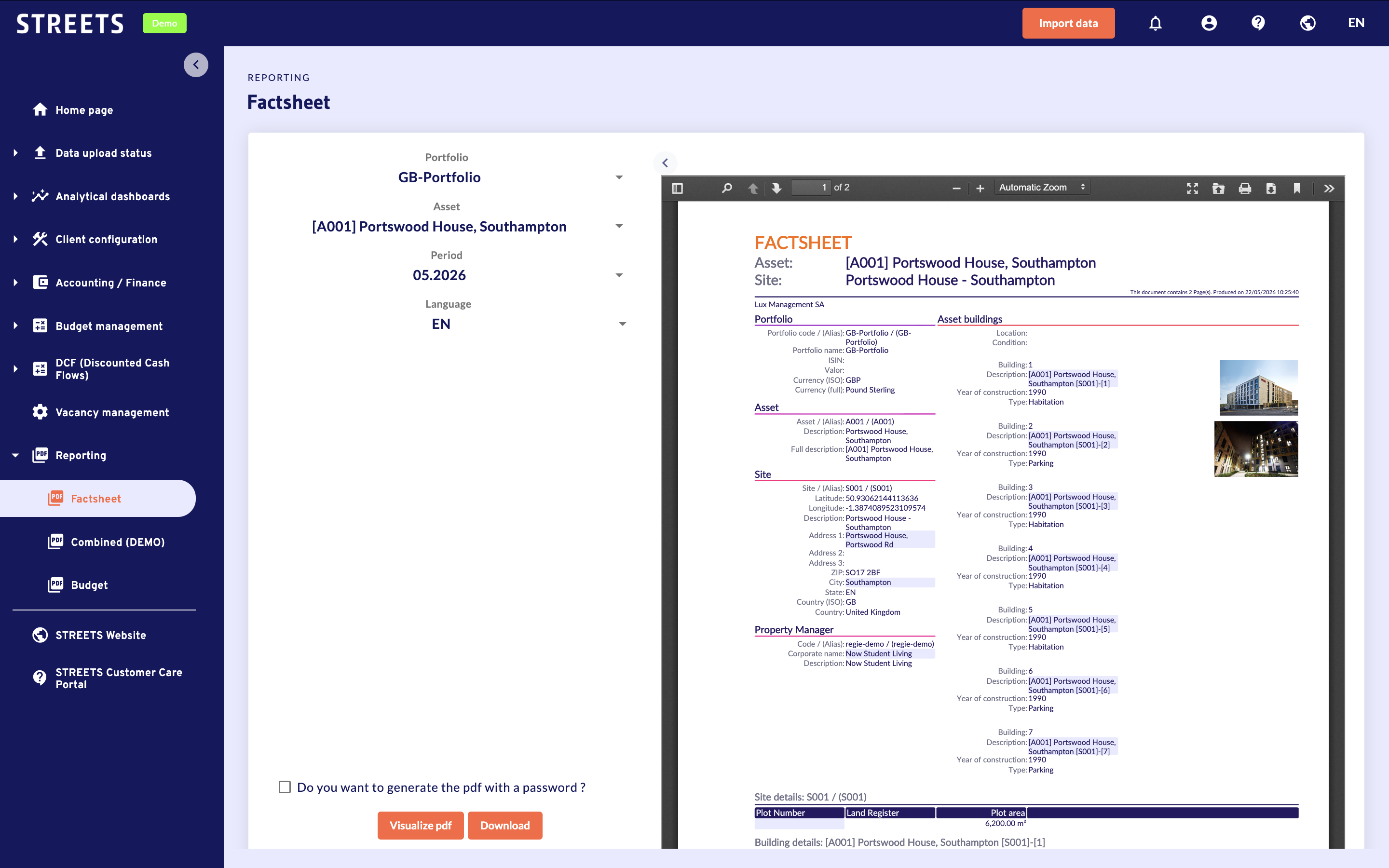Click the globe icon in the top bar
This screenshot has width=1389, height=868.
pyautogui.click(x=1307, y=23)
